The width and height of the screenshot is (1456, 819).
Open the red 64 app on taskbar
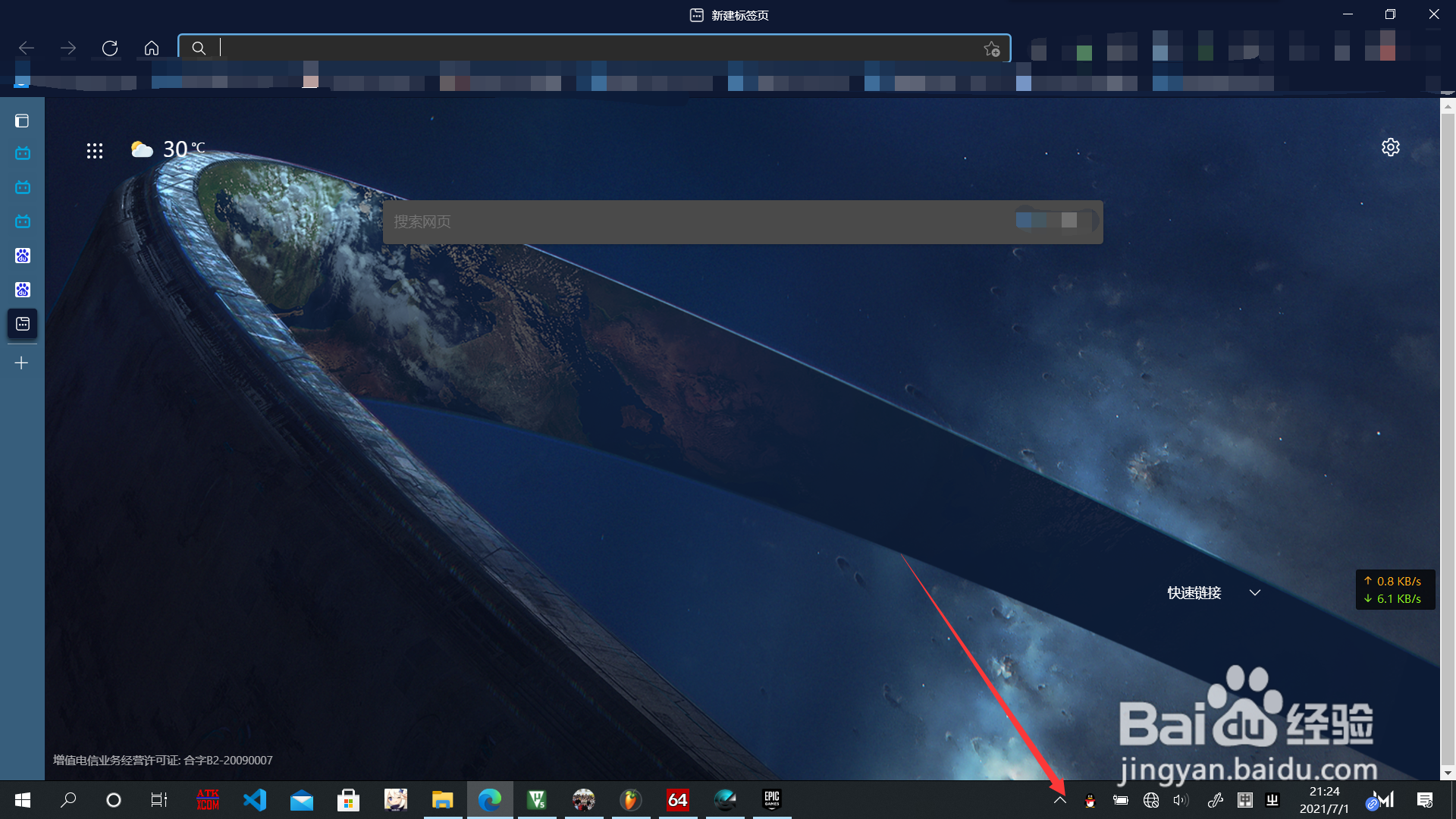678,800
